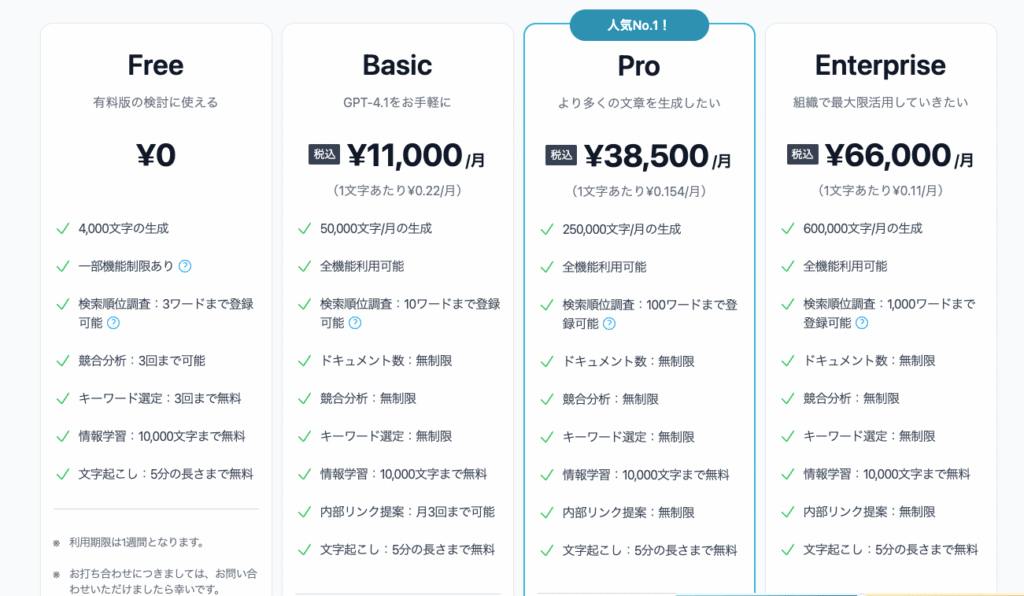Click the ¥0 price in Free plan

155,154
